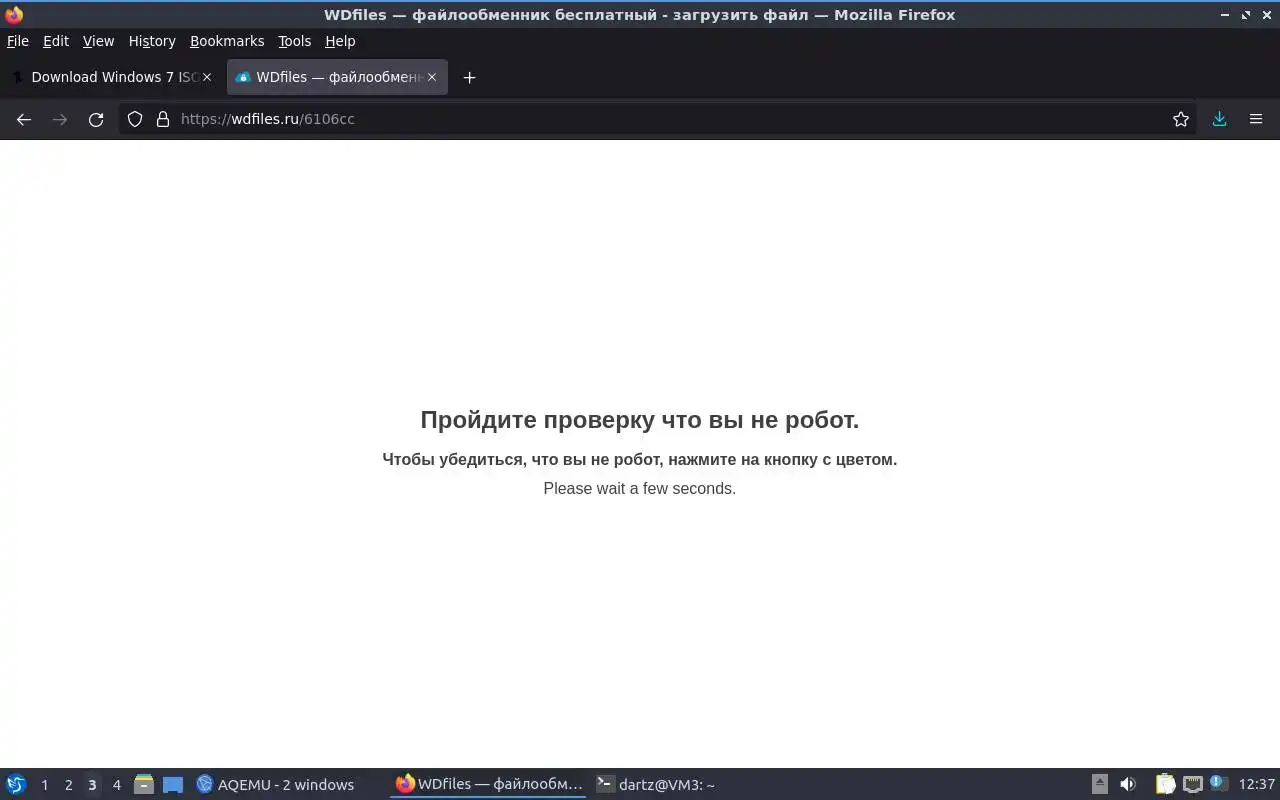This screenshot has width=1280, height=800.
Task: Activate WDfiles Firefox taskbar entry
Action: click(x=488, y=784)
